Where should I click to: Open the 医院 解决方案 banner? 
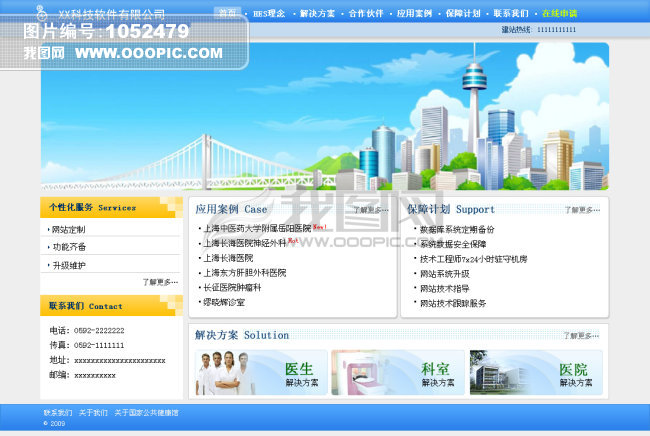(536, 372)
